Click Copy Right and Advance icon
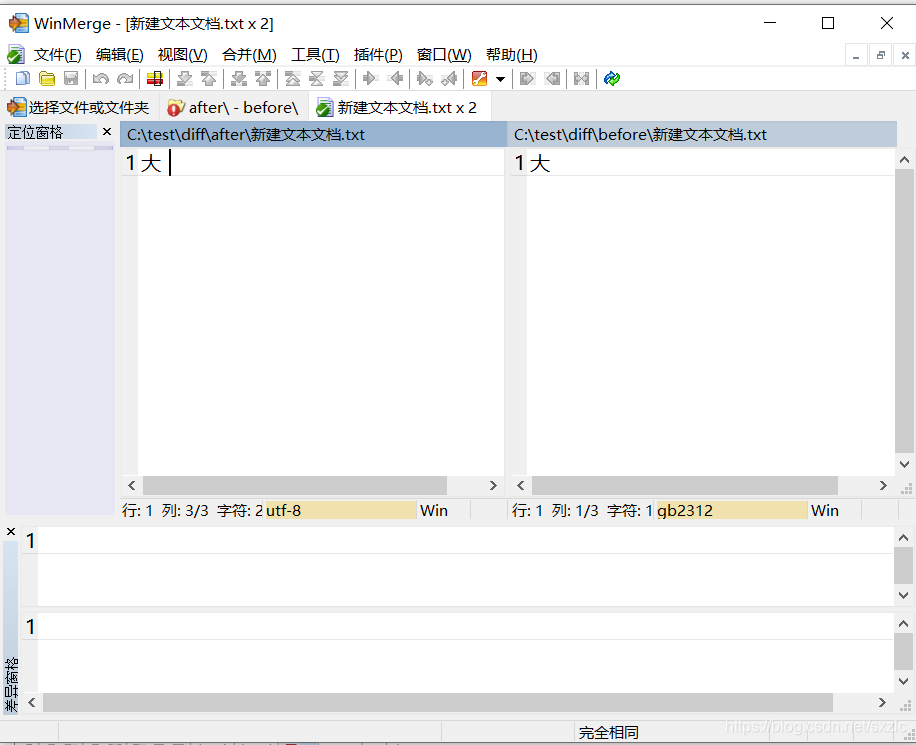 (x=425, y=78)
